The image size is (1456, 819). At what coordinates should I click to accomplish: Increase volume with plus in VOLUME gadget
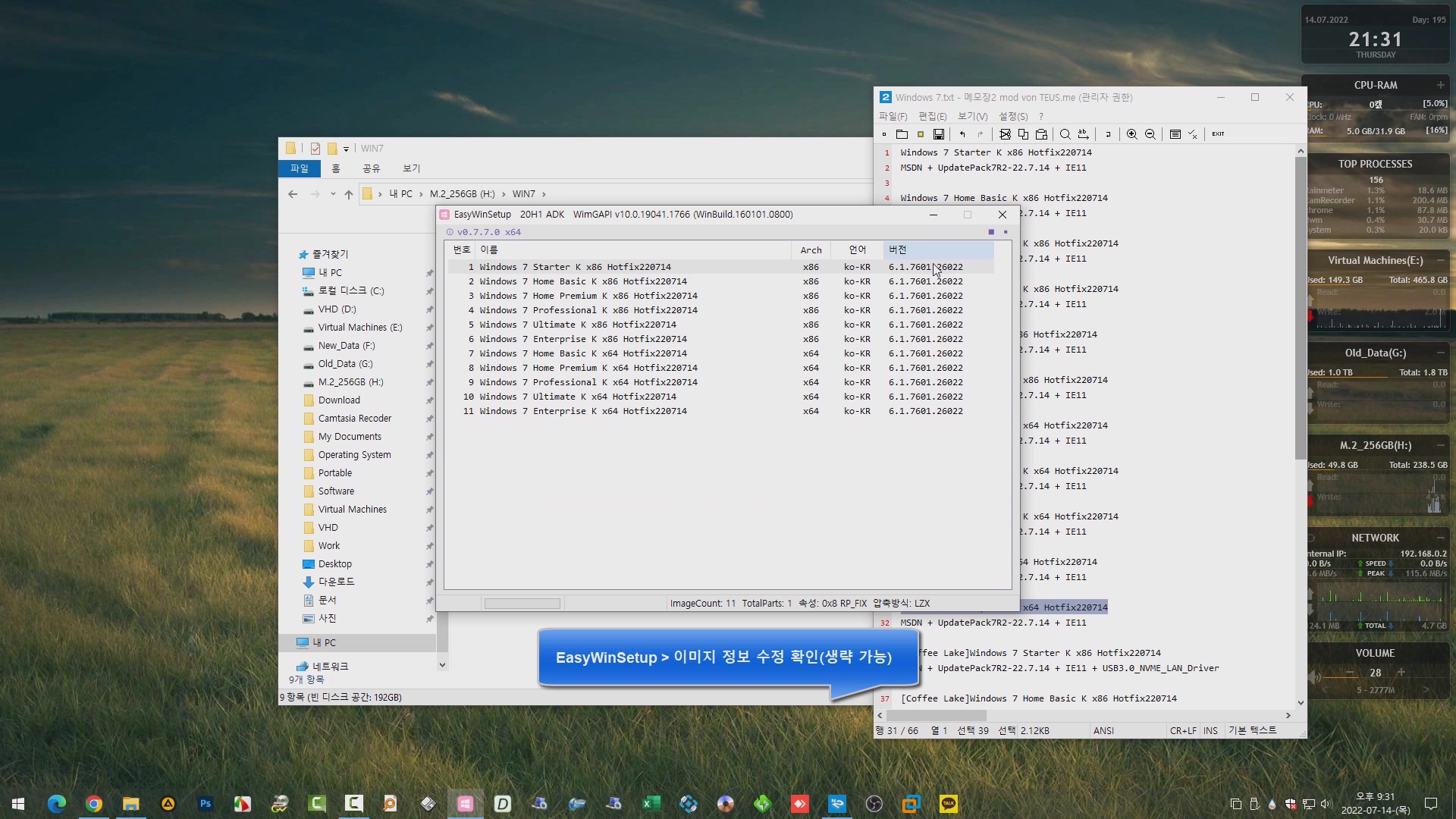click(1401, 673)
